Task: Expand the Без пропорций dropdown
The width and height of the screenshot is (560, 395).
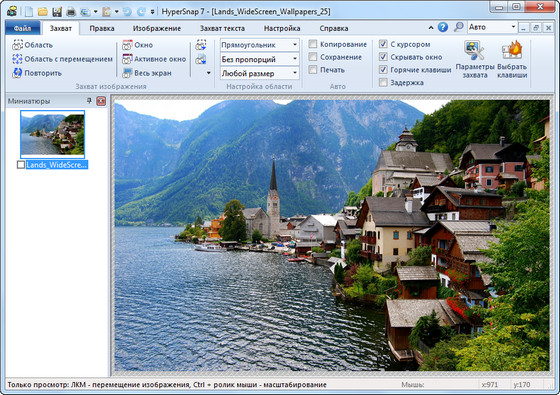Action: (x=260, y=59)
